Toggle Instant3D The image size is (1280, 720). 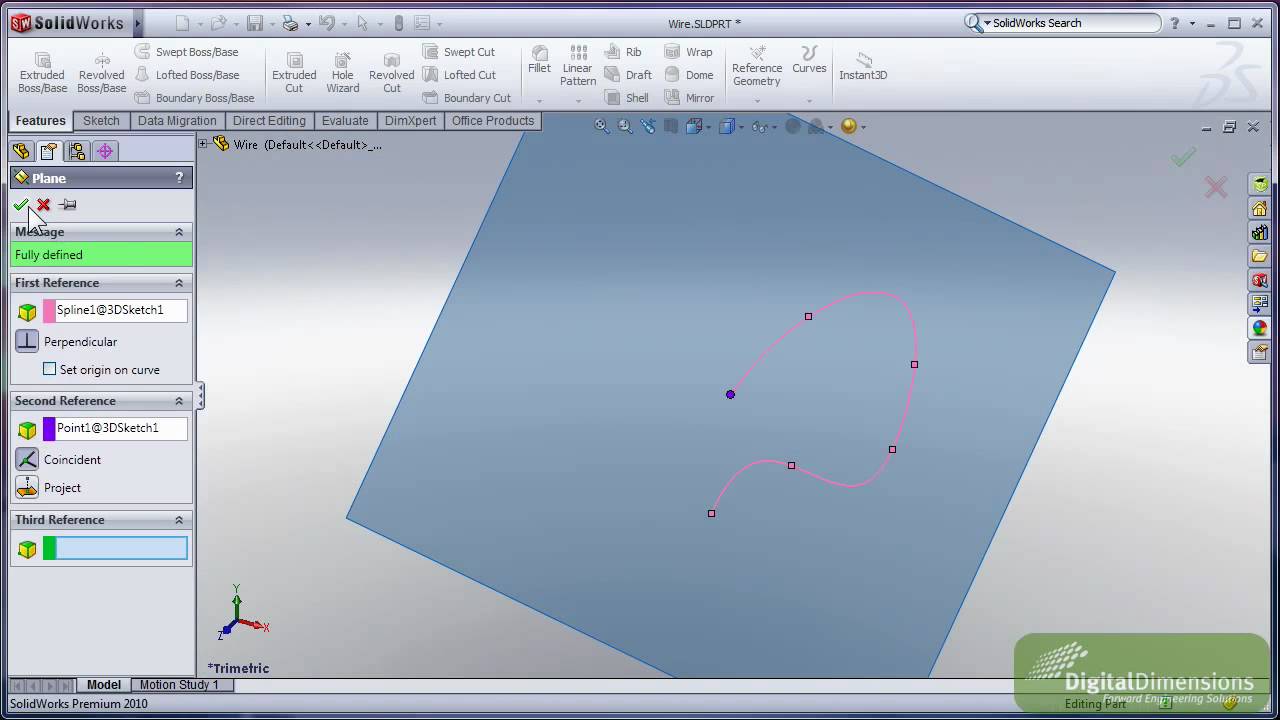863,66
